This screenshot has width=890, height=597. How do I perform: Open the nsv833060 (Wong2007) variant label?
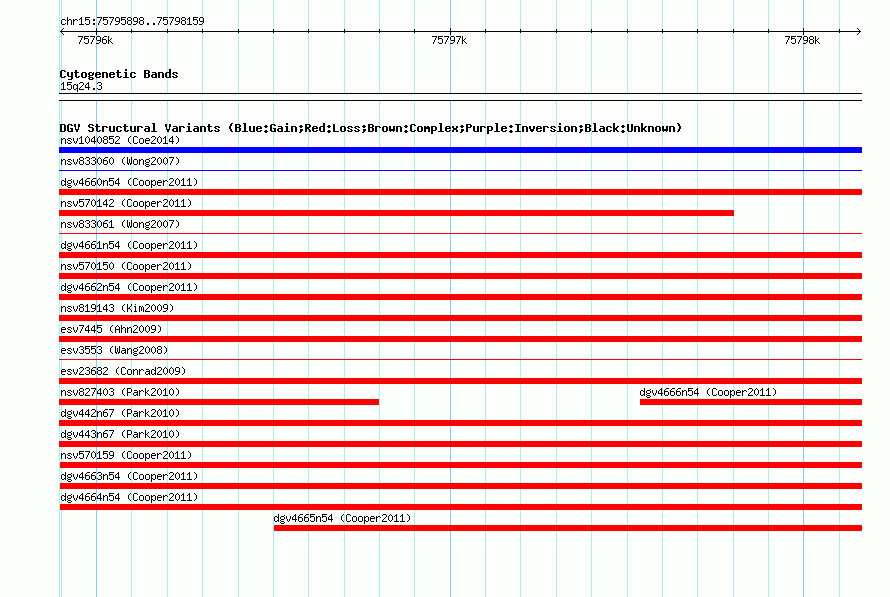tap(120, 161)
